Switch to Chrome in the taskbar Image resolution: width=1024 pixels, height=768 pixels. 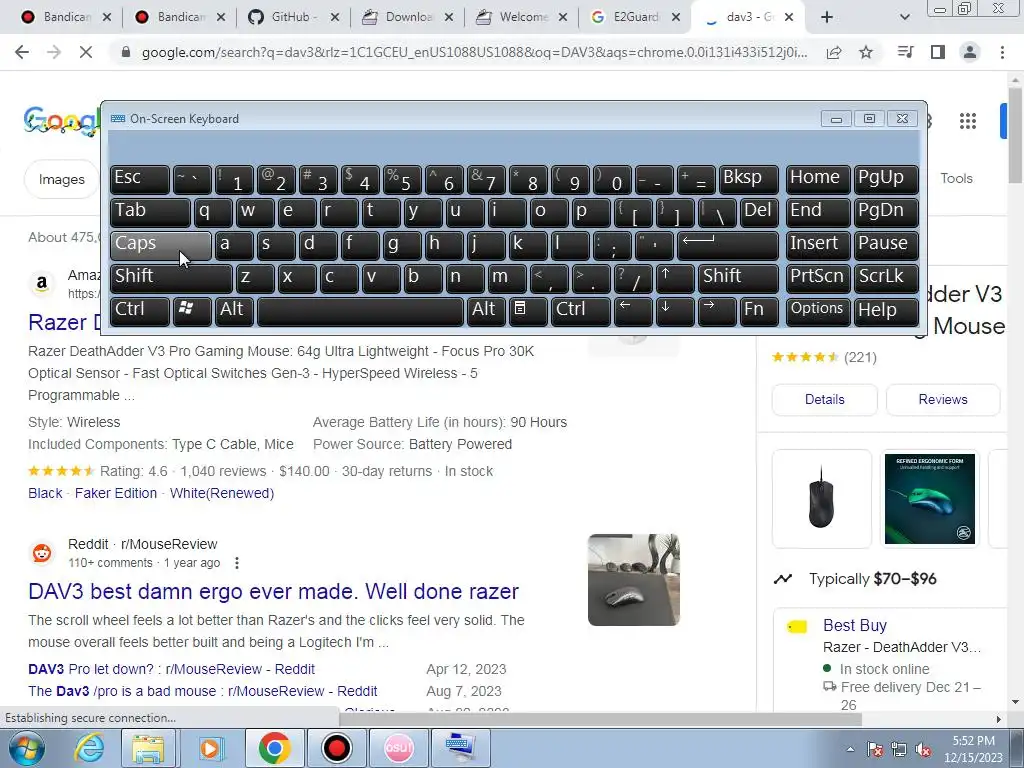[275, 748]
